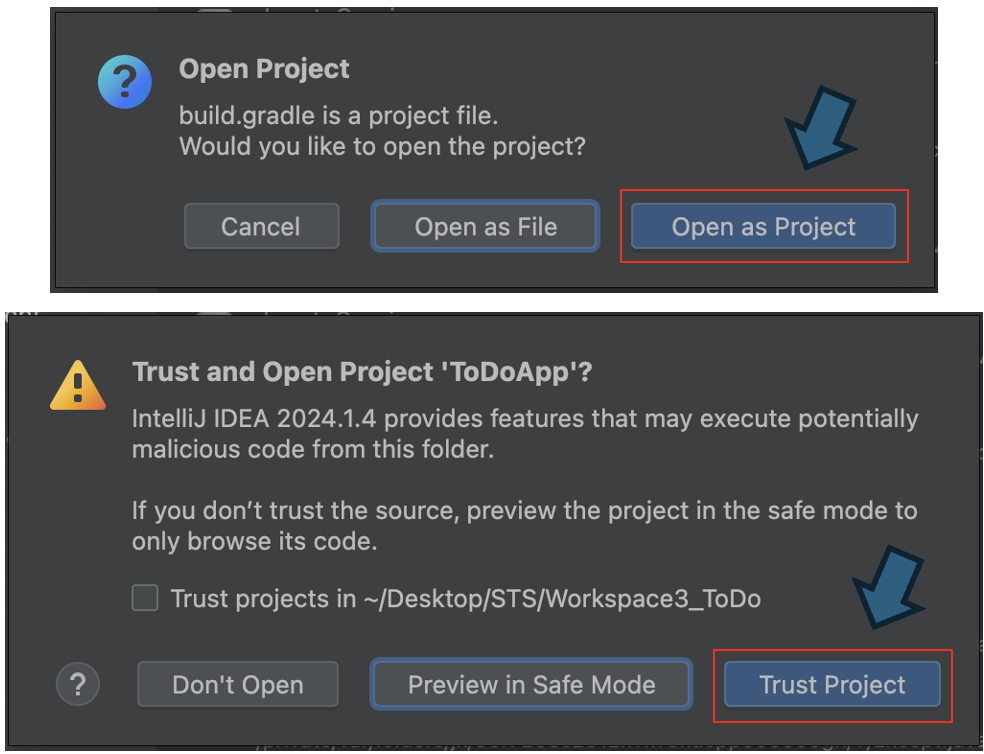Enable Trust projects in Workspace3_ToDo checkbox
Screen dimensions: 984x754
point(145,598)
